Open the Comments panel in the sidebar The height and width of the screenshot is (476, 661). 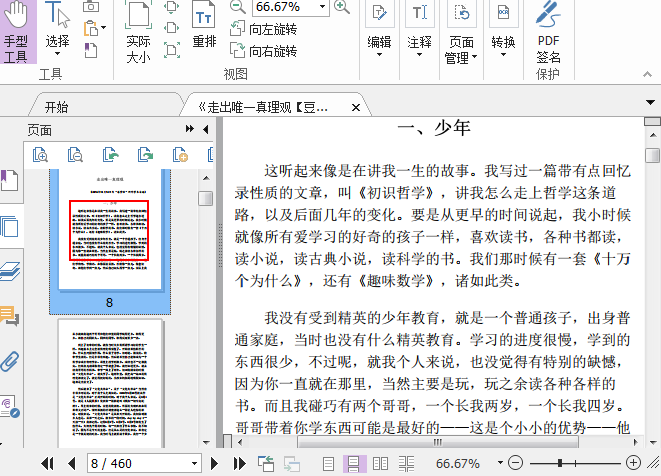click(9, 315)
